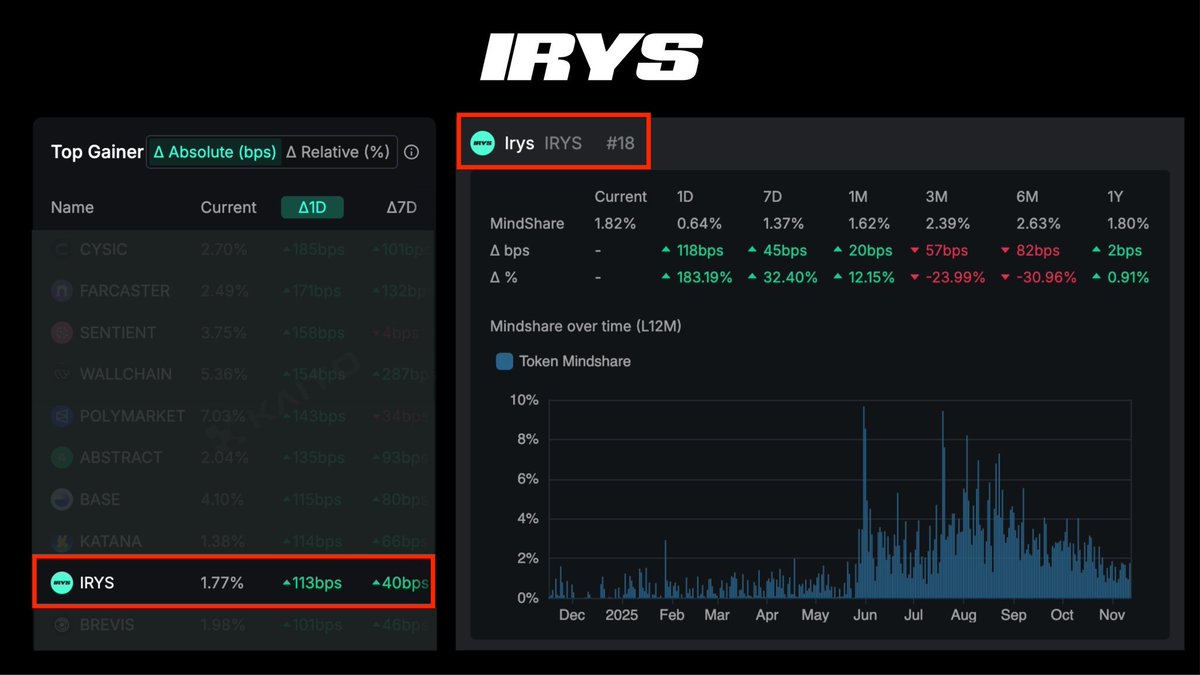Click the BASE row icon

[x=62, y=499]
